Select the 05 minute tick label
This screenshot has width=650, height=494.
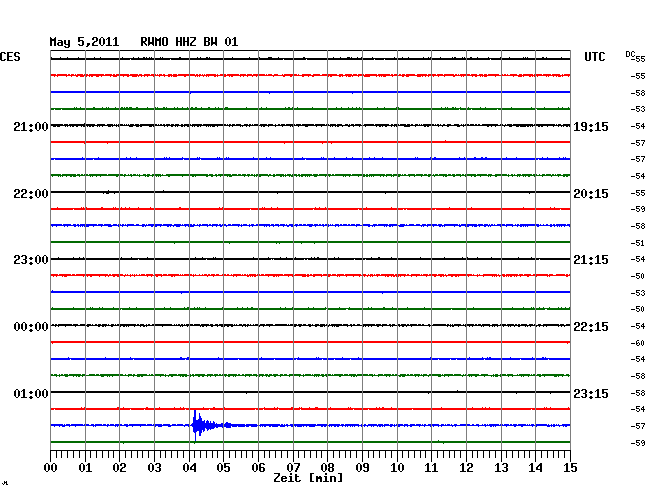point(223,468)
